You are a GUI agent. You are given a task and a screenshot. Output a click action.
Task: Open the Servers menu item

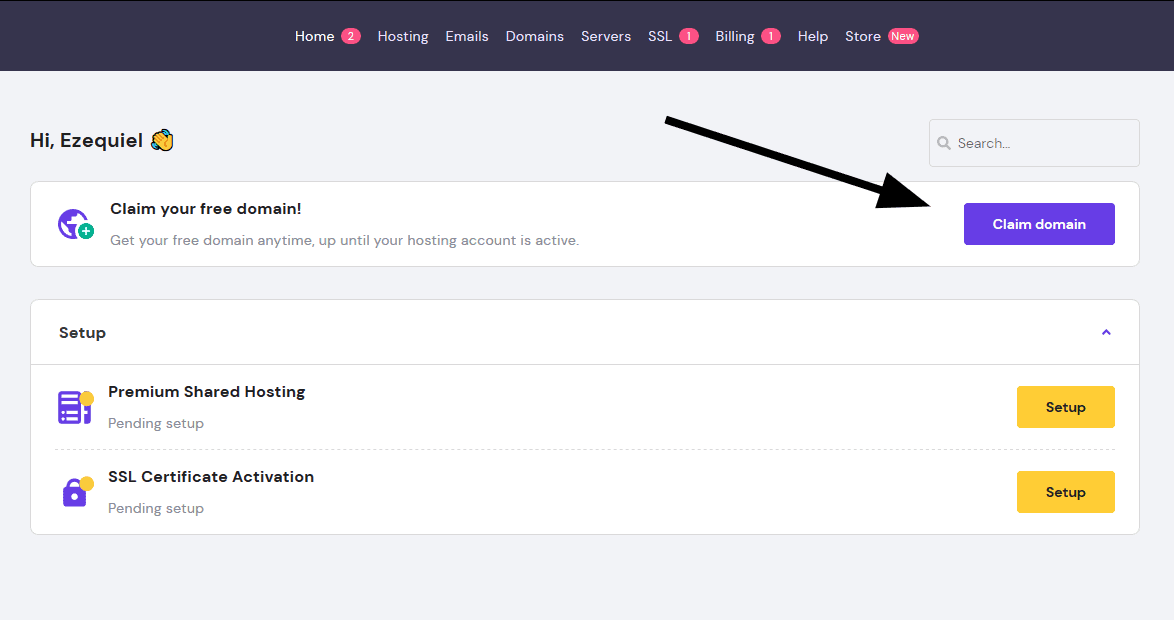coord(606,36)
